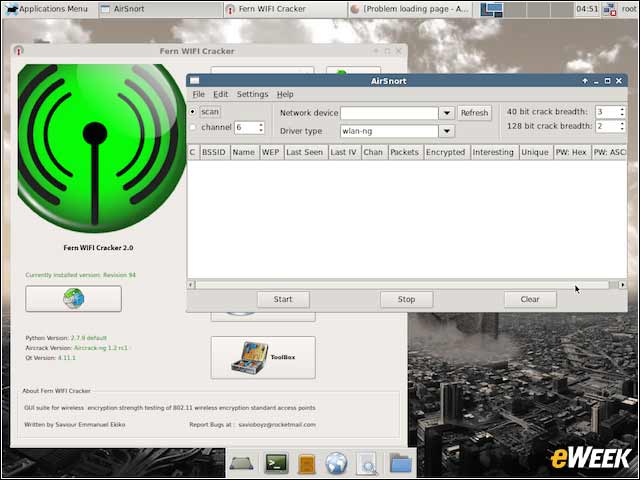Sort by the PW: ASCII column header
The height and width of the screenshot is (480, 640).
(609, 152)
